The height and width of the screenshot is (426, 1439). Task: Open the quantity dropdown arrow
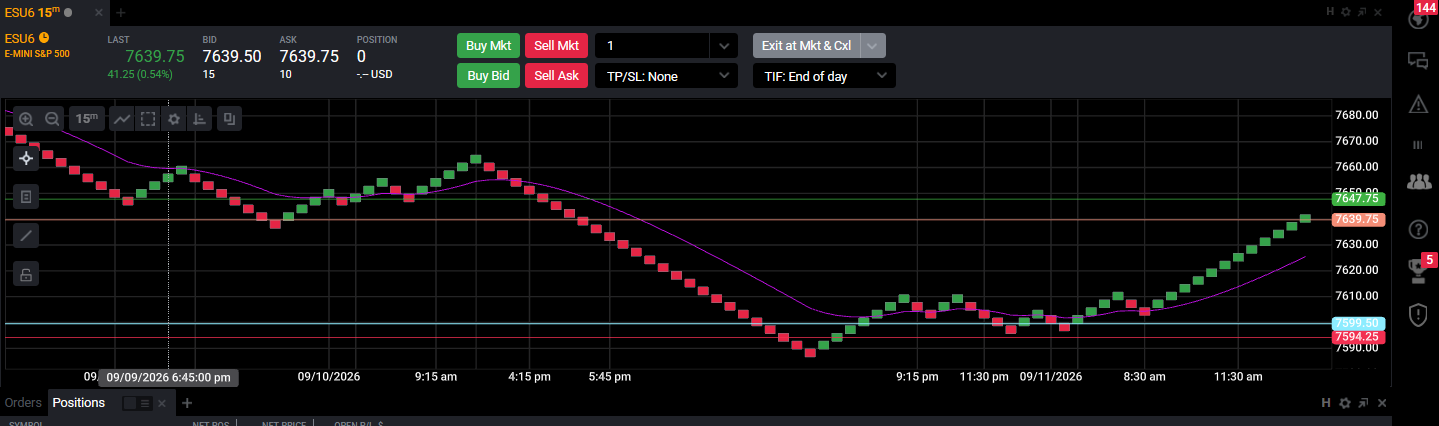click(x=724, y=46)
